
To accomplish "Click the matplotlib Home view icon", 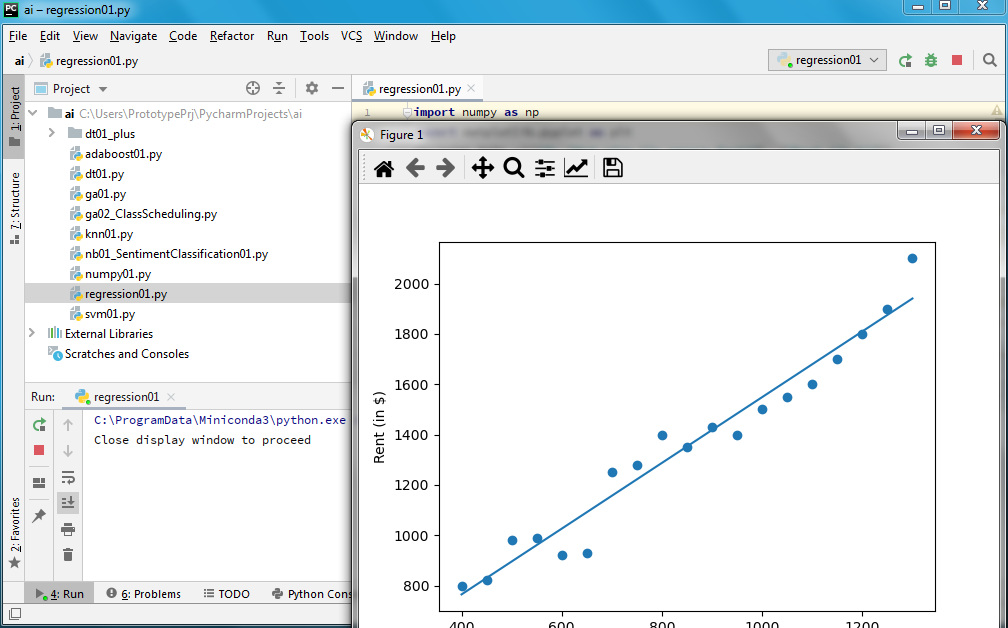I will point(383,168).
